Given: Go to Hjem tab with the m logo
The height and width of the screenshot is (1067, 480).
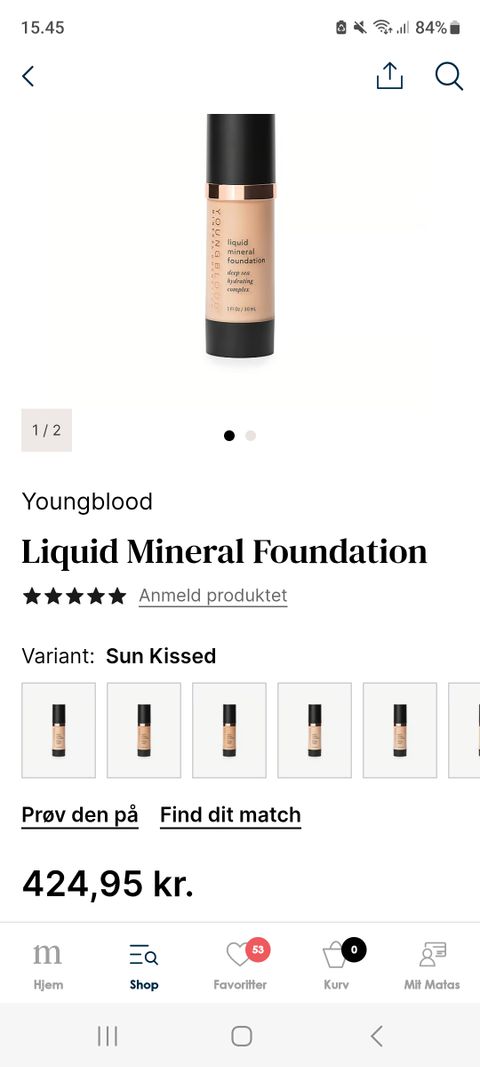Looking at the screenshot, I should point(48,965).
